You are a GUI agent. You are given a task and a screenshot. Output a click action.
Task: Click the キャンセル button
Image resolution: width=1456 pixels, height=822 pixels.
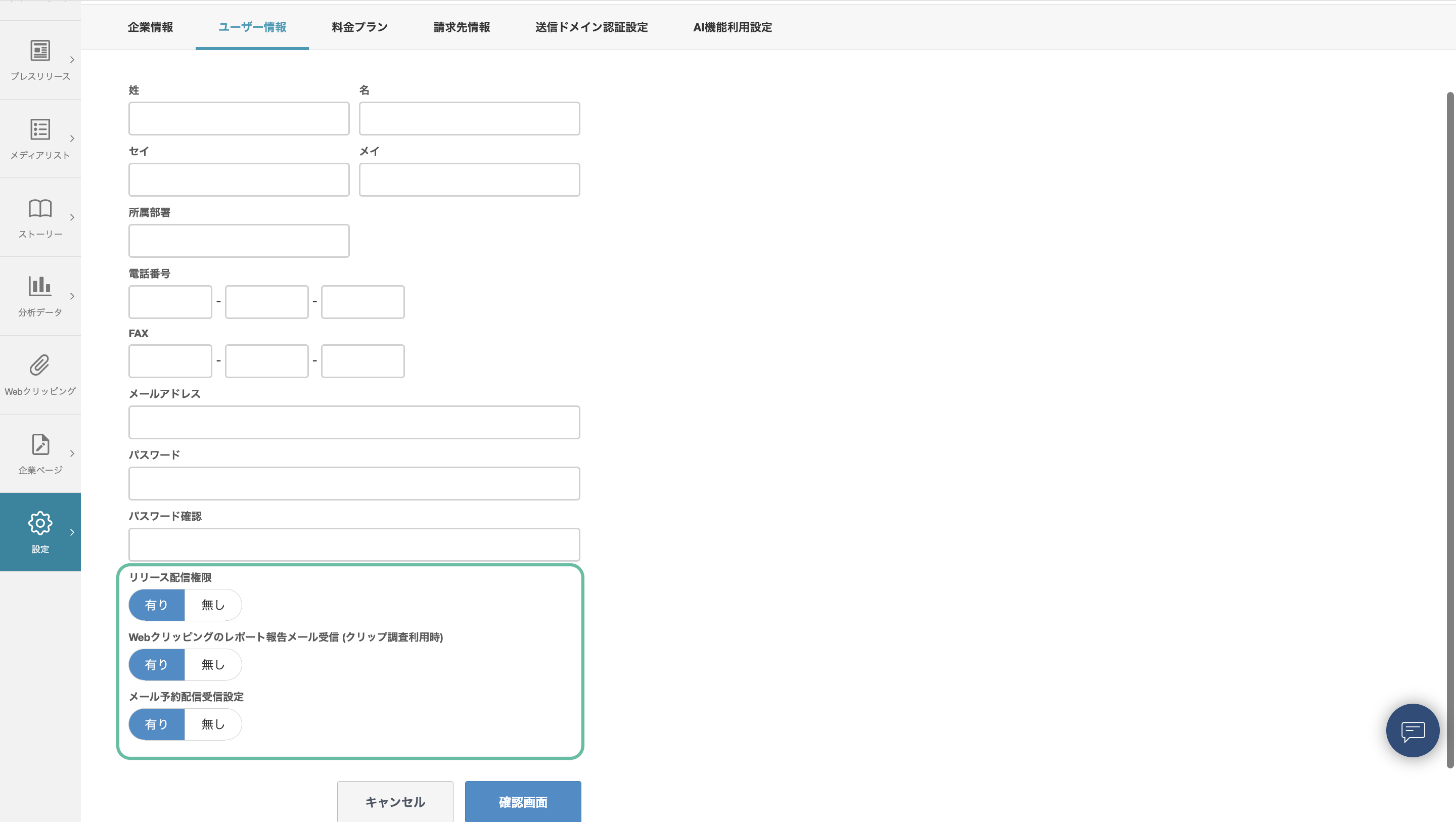coord(395,802)
